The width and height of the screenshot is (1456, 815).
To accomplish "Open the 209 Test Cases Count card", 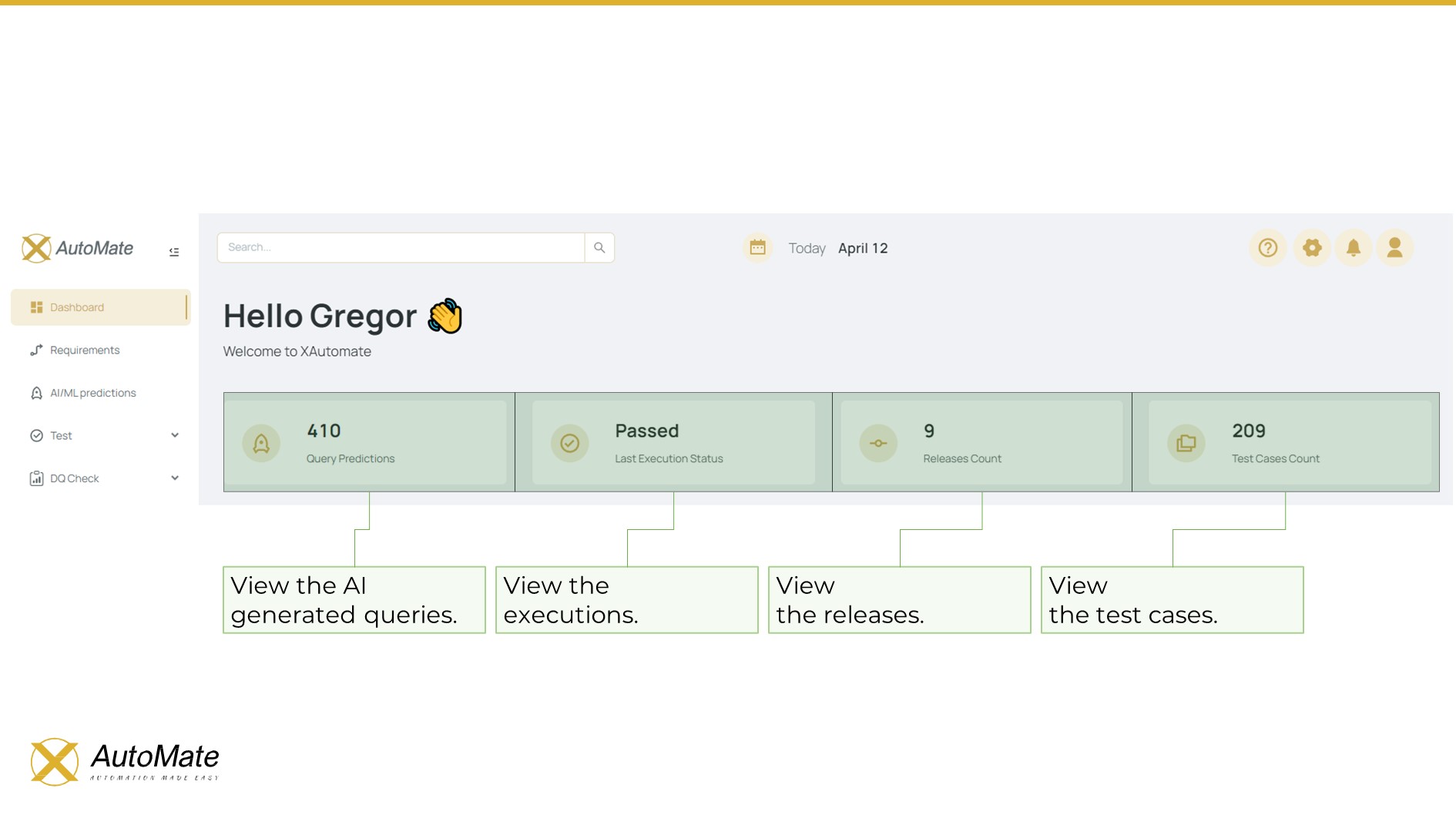I will [x=1288, y=443].
